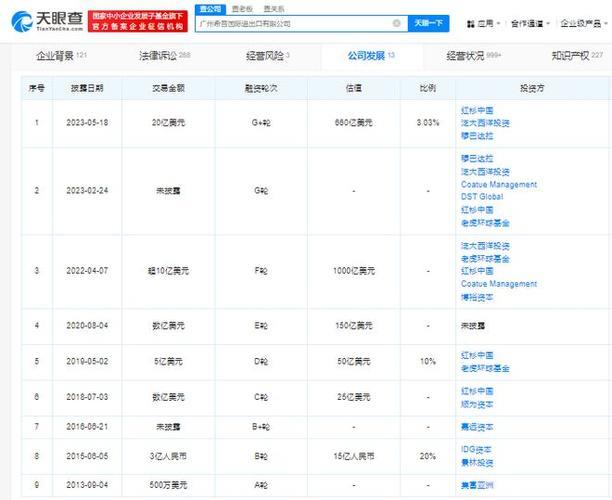
Task: Open 红杉中国 in the 2023-05-18 row
Action: 477,110
